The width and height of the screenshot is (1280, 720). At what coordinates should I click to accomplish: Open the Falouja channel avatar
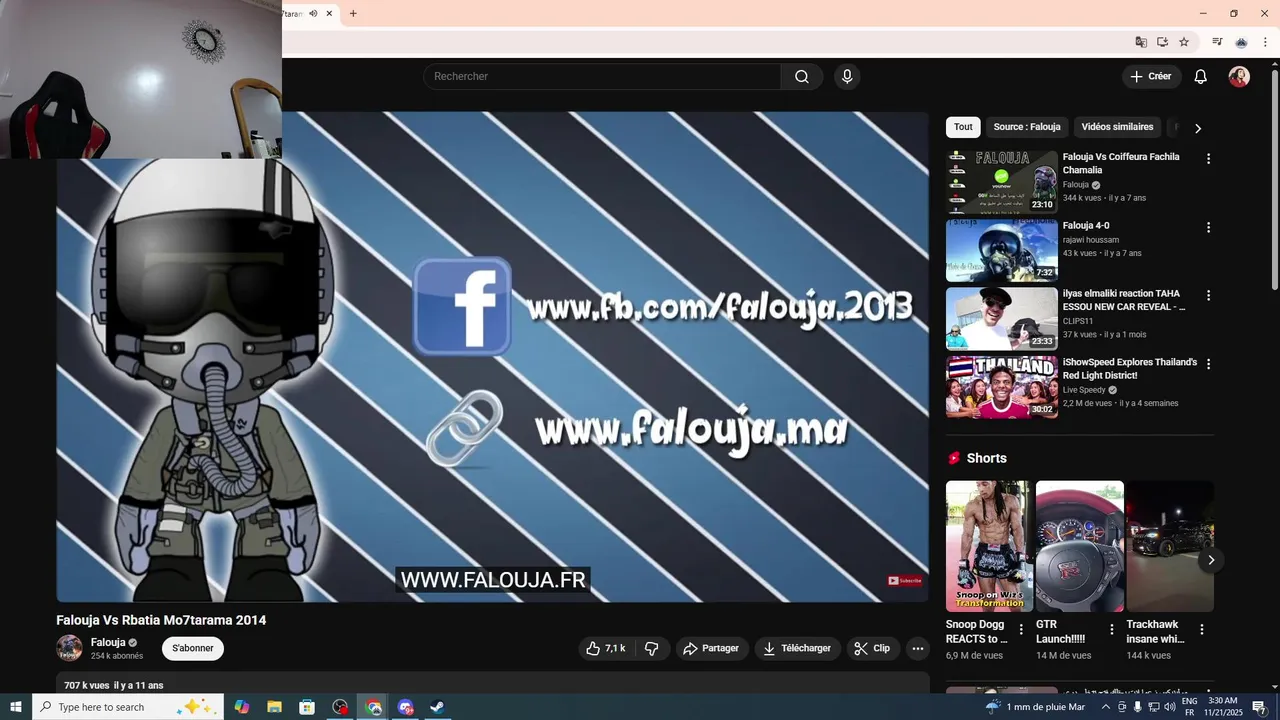pos(69,648)
